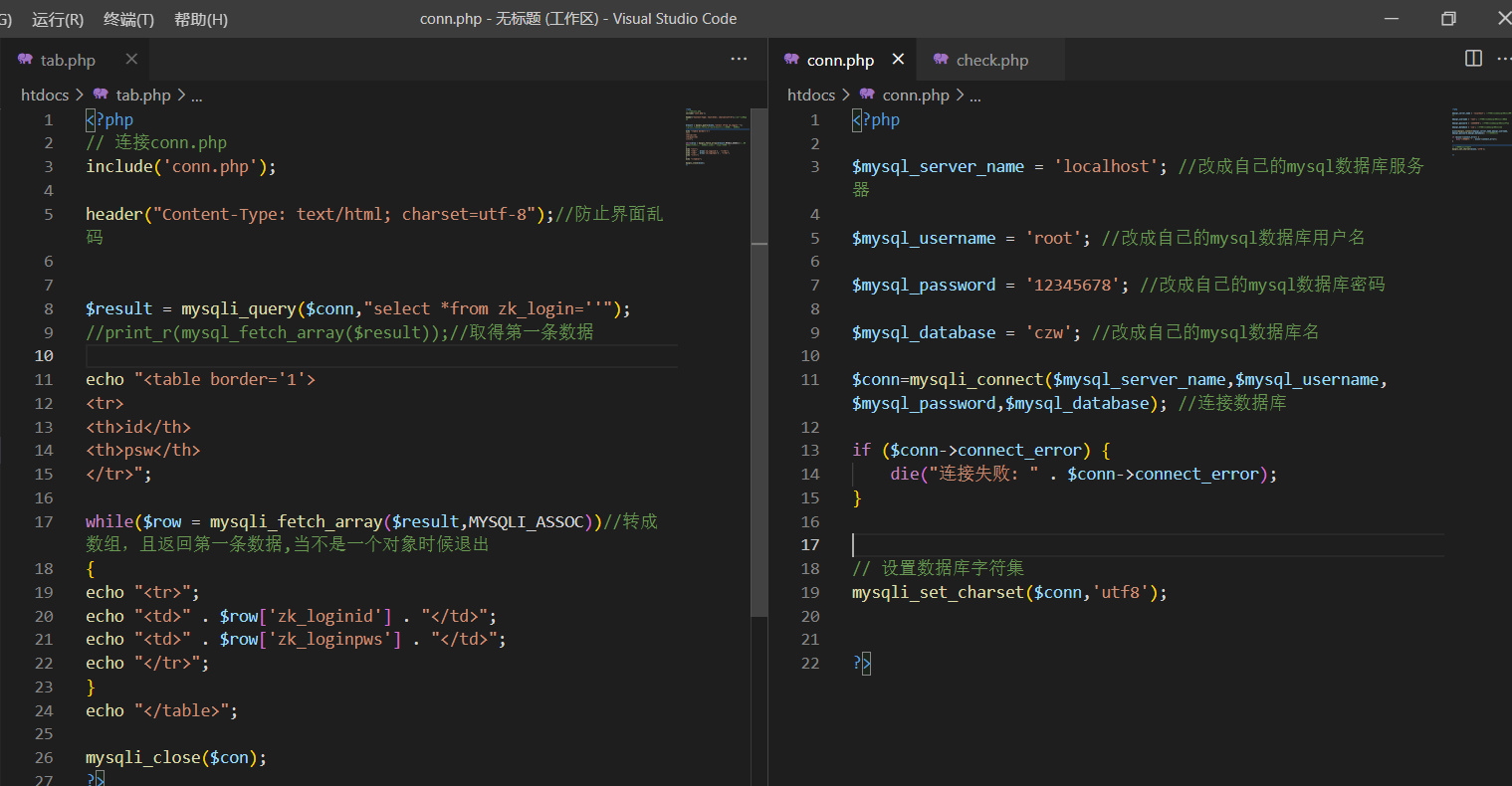
Task: Open More Actions menu in right editor group
Action: click(x=1504, y=58)
